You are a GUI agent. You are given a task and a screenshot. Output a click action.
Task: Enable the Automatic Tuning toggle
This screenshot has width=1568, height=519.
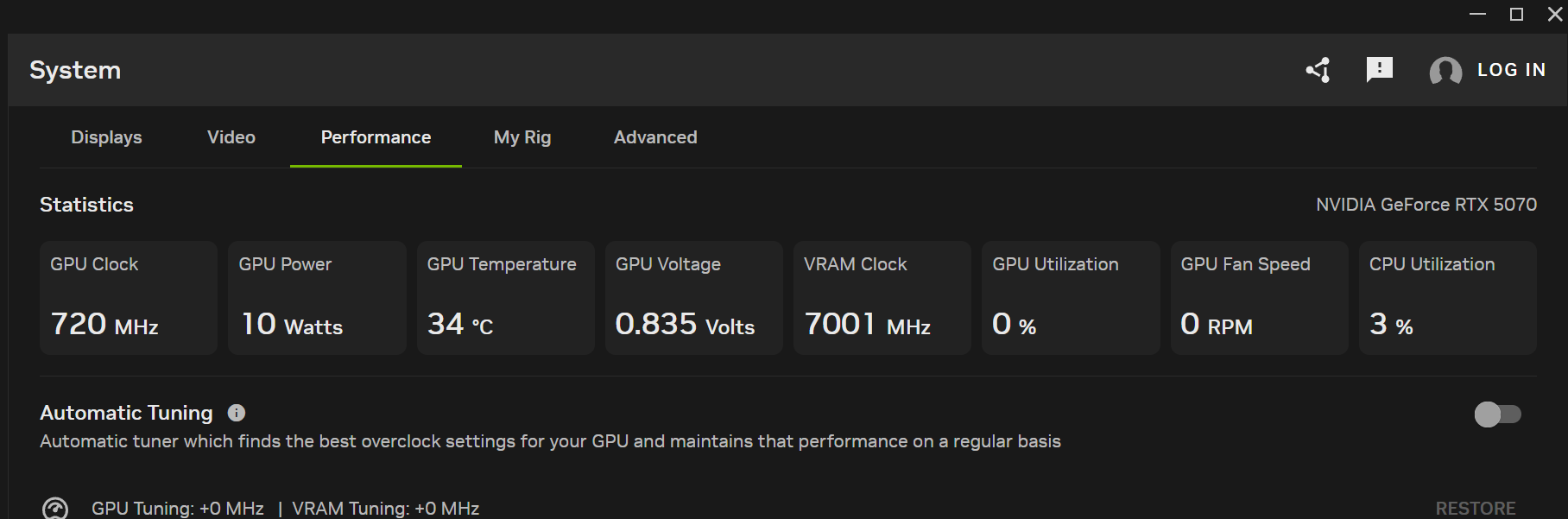click(x=1497, y=415)
